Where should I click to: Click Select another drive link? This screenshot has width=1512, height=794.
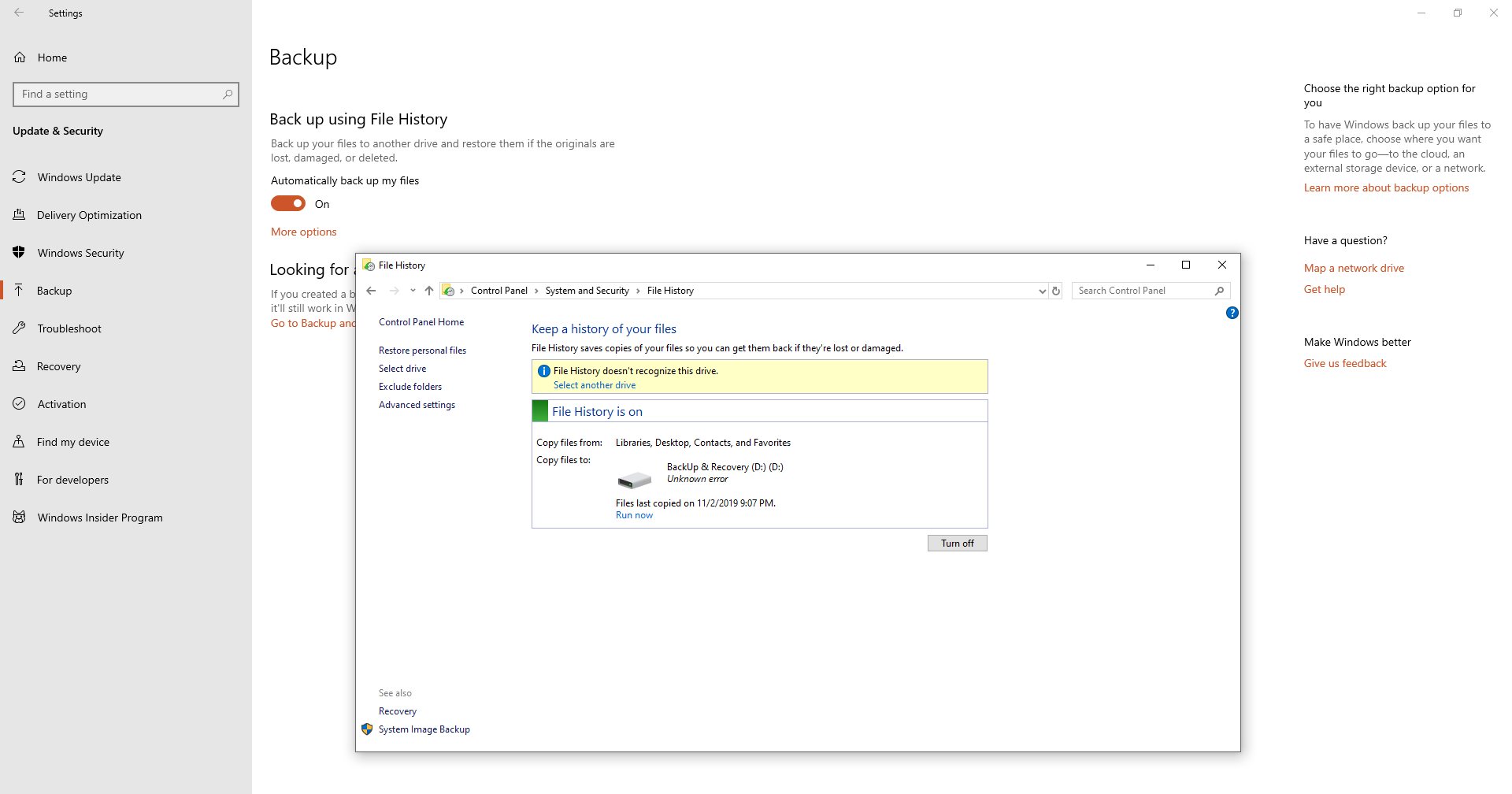coord(595,385)
